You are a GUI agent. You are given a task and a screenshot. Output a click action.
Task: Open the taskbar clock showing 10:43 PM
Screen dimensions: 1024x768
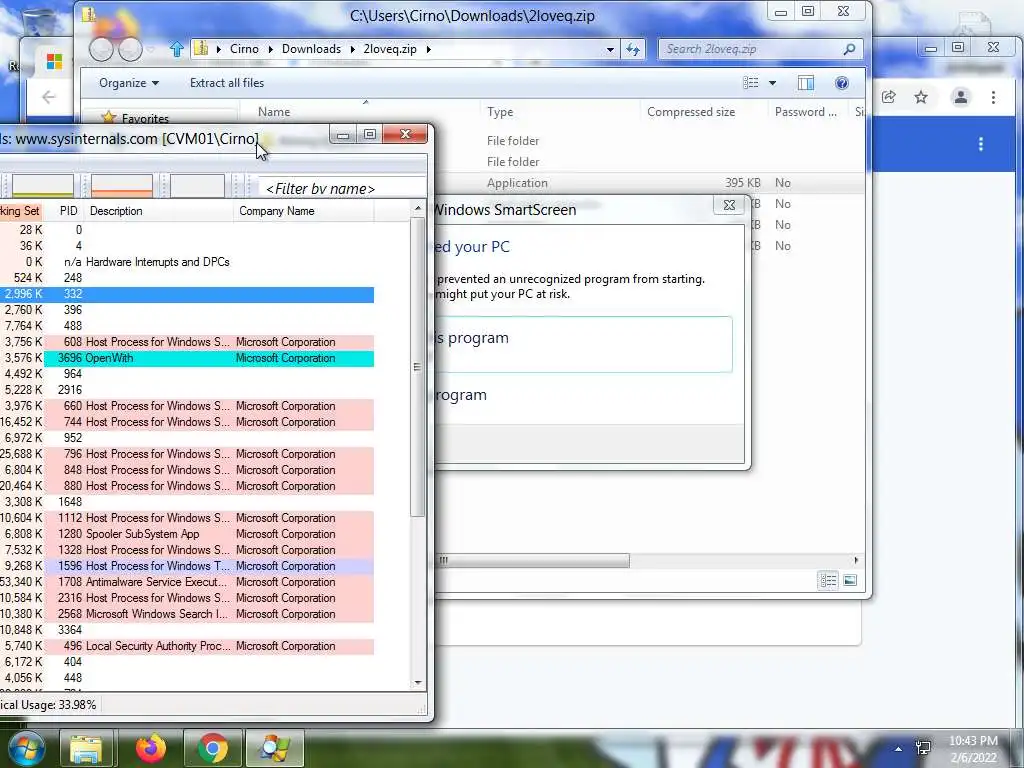[973, 748]
